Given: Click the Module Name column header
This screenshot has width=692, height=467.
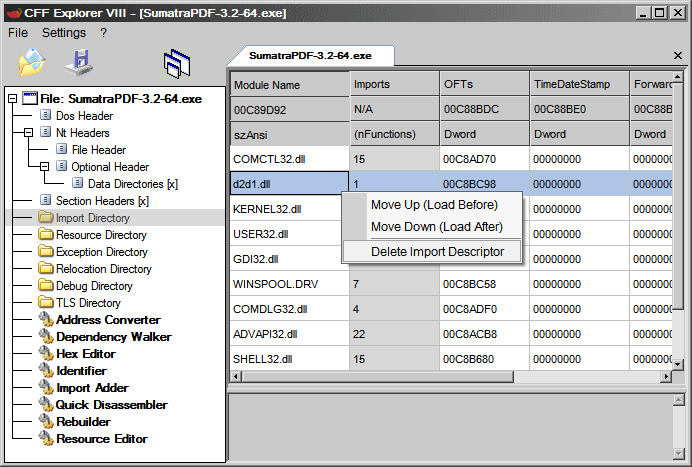Looking at the screenshot, I should click(x=290, y=85).
